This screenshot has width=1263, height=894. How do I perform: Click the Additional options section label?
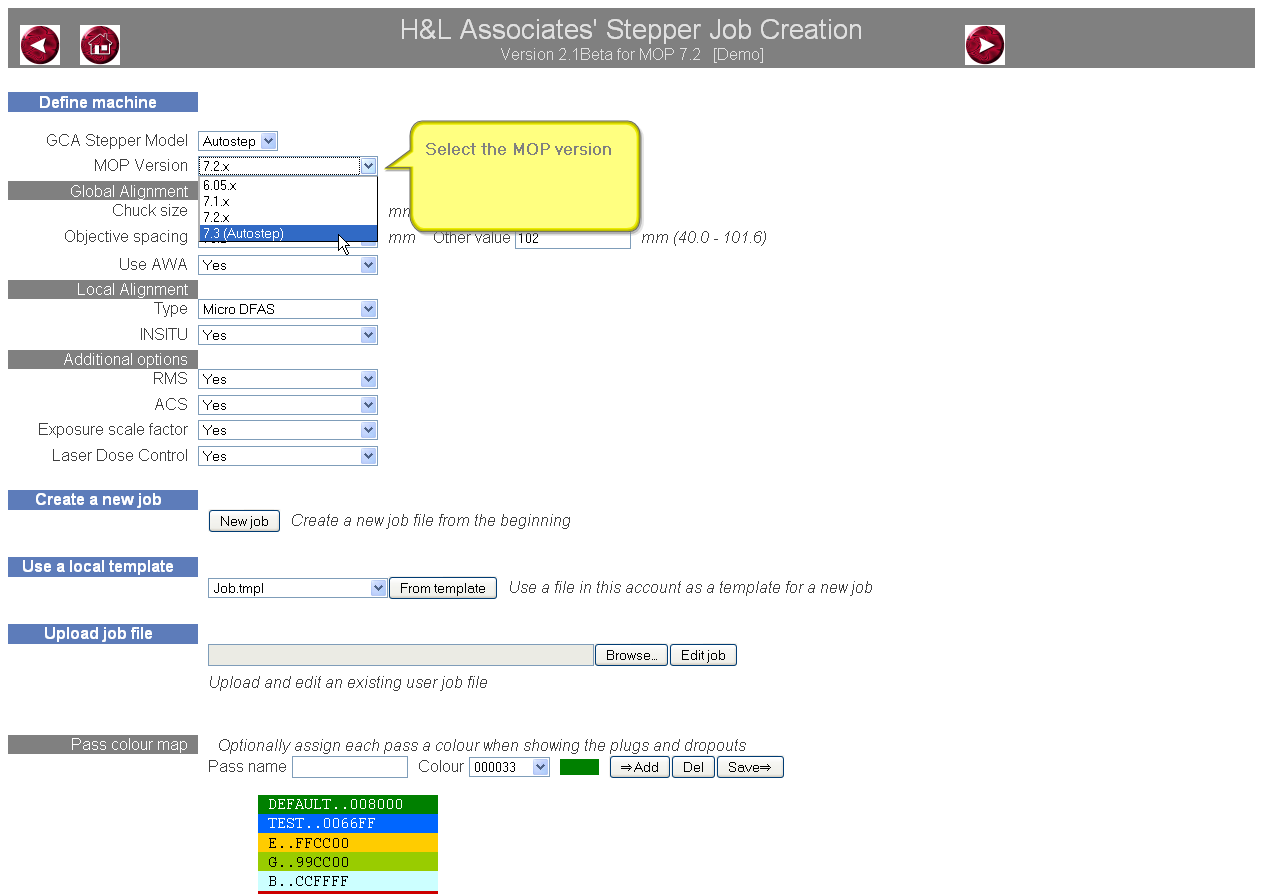[103, 360]
